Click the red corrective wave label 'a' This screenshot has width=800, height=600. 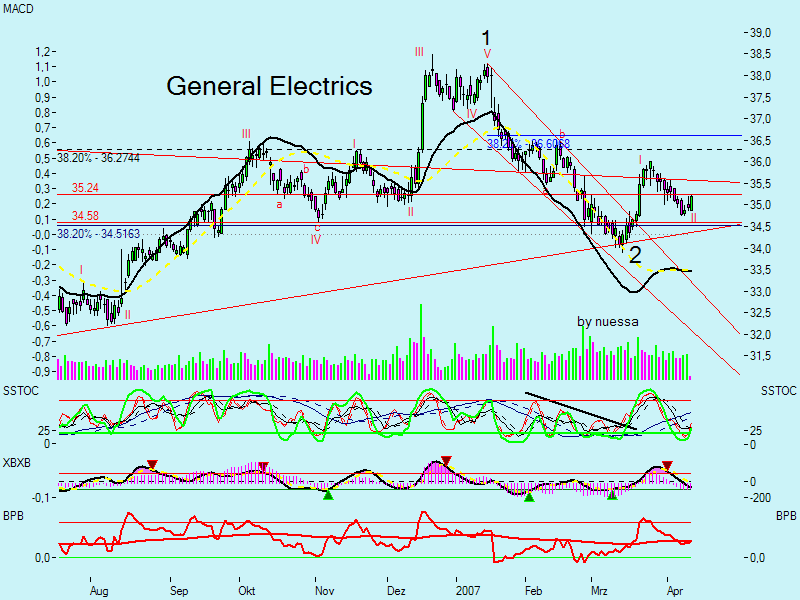coord(279,205)
